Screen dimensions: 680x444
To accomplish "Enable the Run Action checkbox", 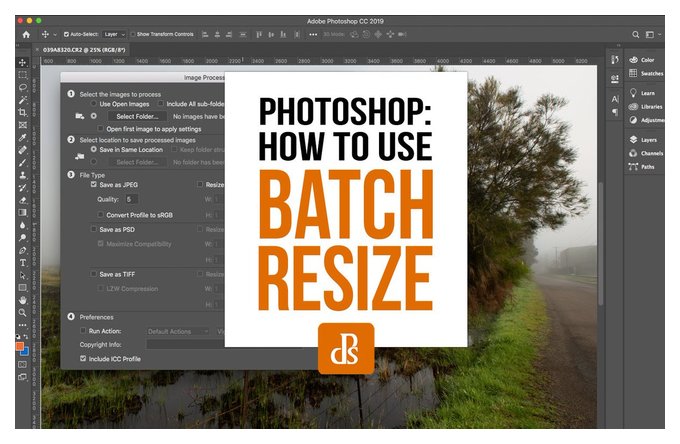I will 83,330.
